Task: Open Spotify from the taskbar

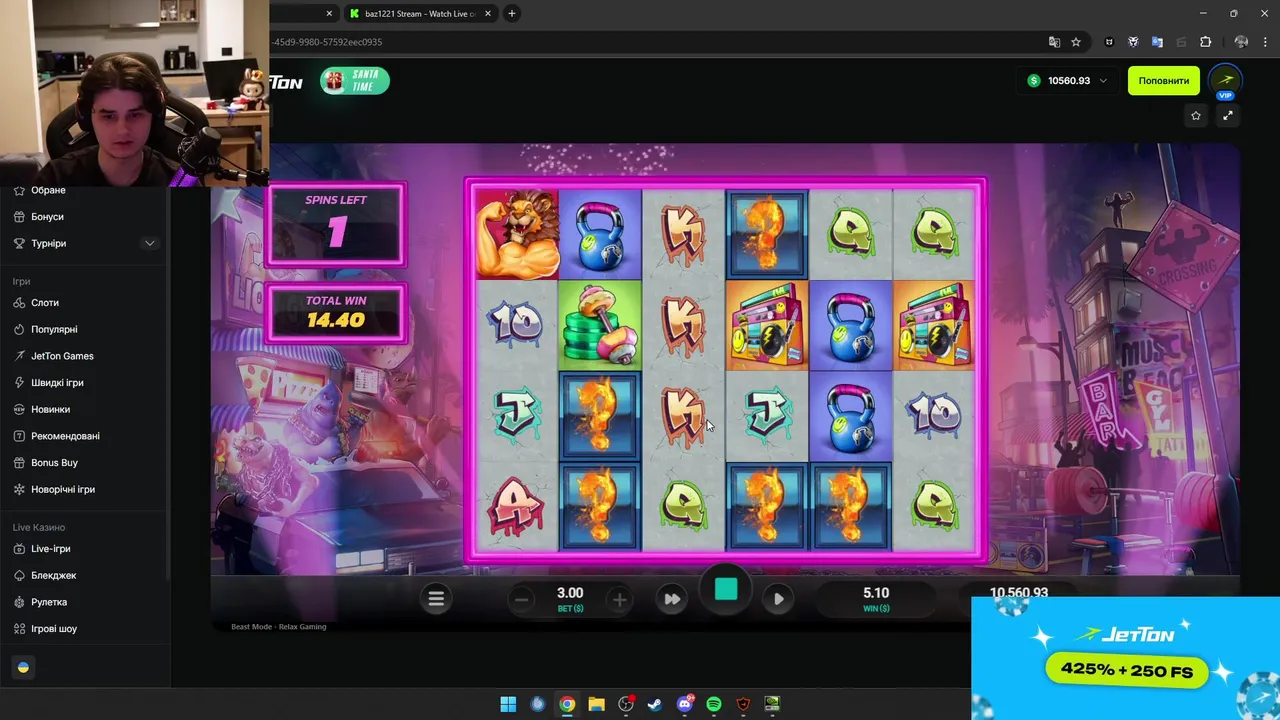Action: click(714, 704)
